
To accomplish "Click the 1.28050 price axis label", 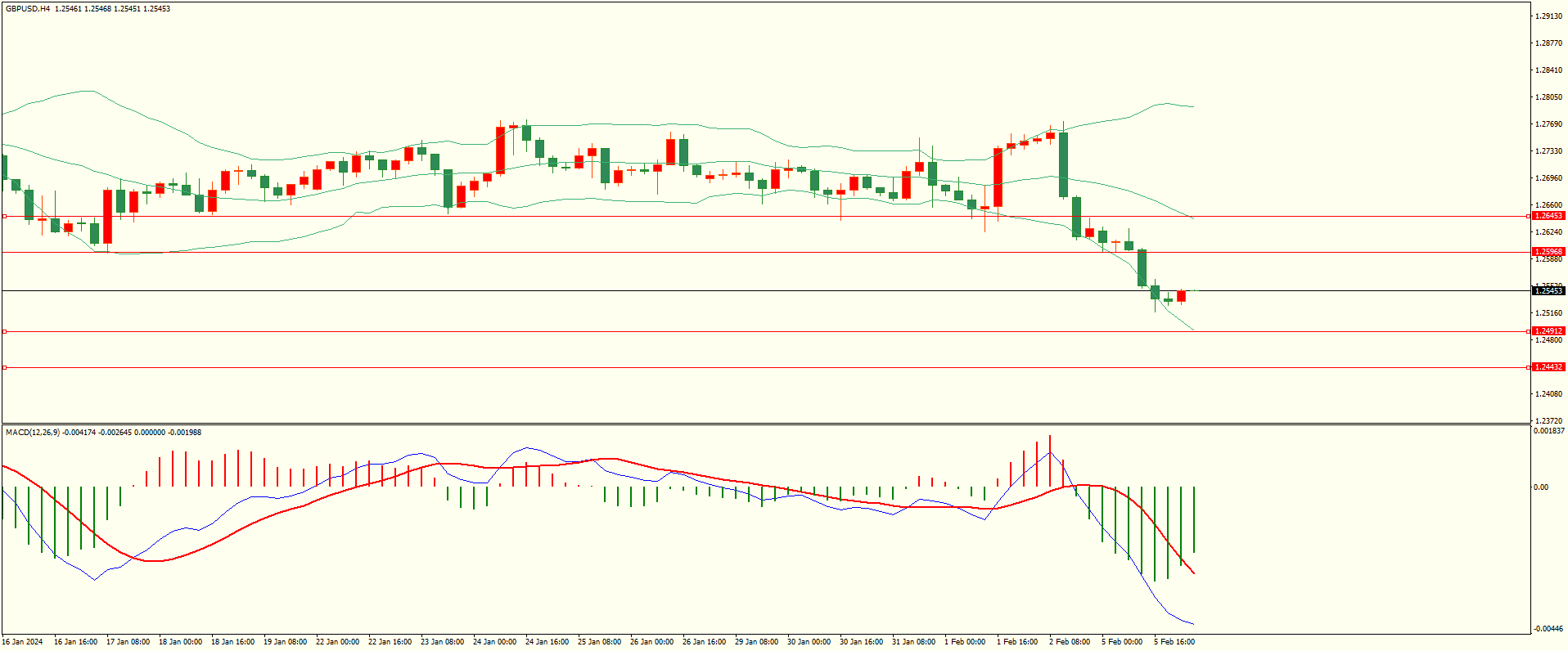I will [1549, 97].
